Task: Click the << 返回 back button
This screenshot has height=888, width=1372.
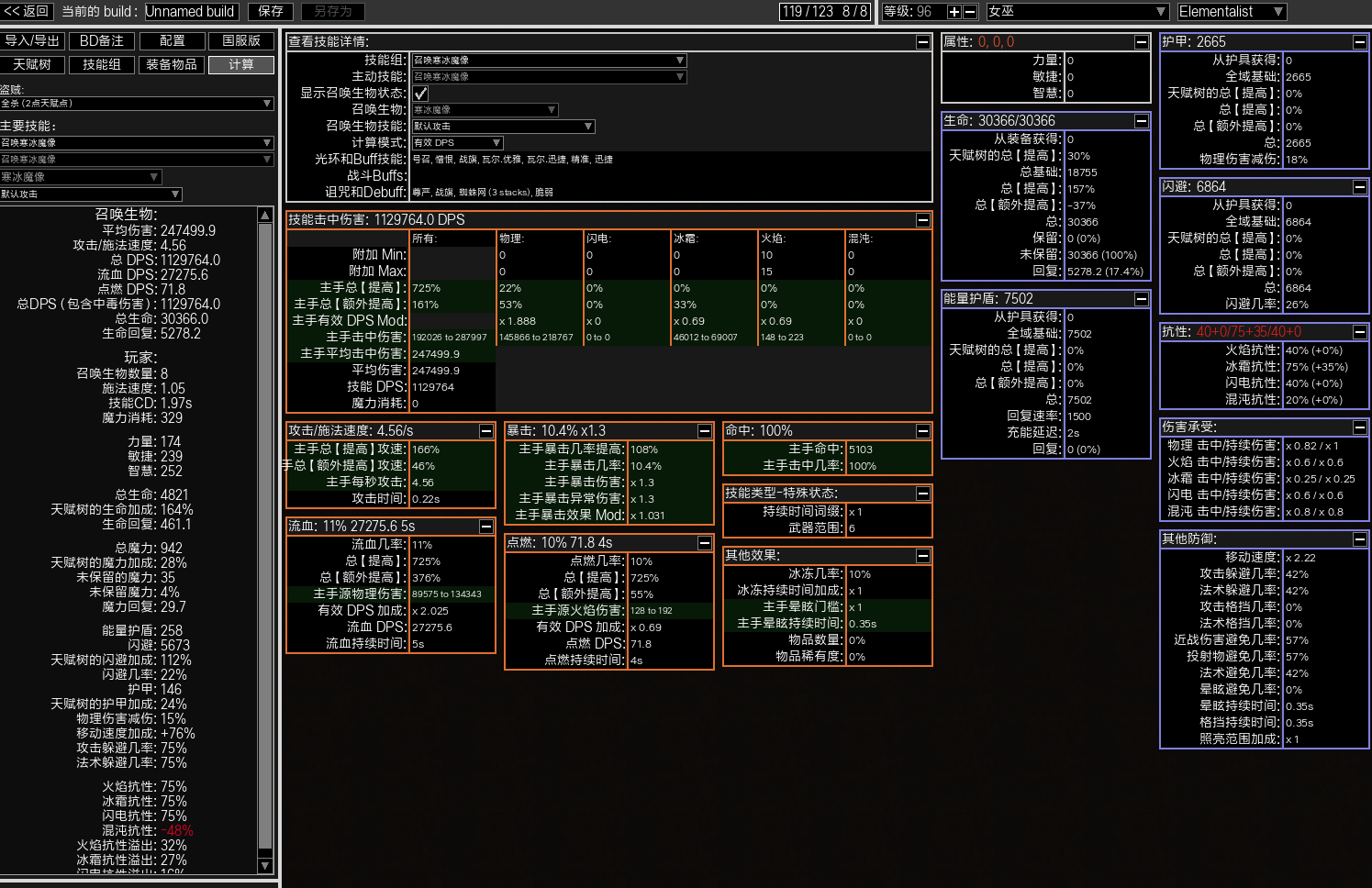Action: click(x=27, y=12)
